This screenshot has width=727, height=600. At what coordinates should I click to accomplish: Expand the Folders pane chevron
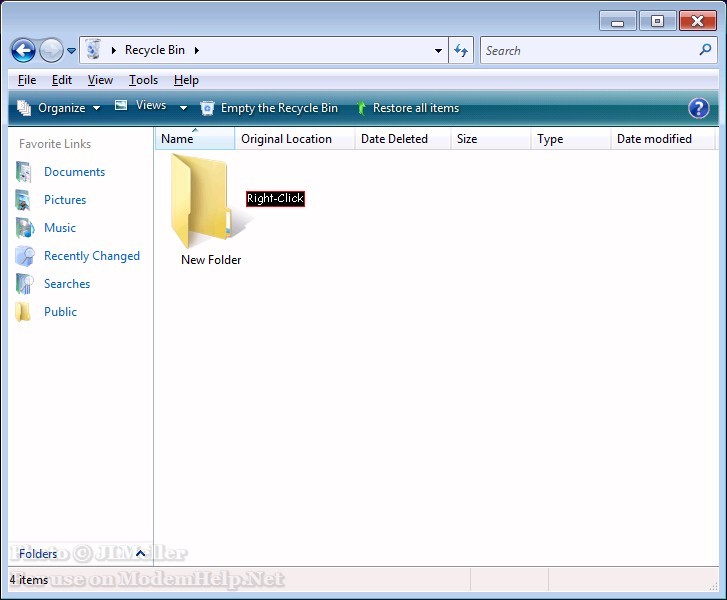point(140,553)
